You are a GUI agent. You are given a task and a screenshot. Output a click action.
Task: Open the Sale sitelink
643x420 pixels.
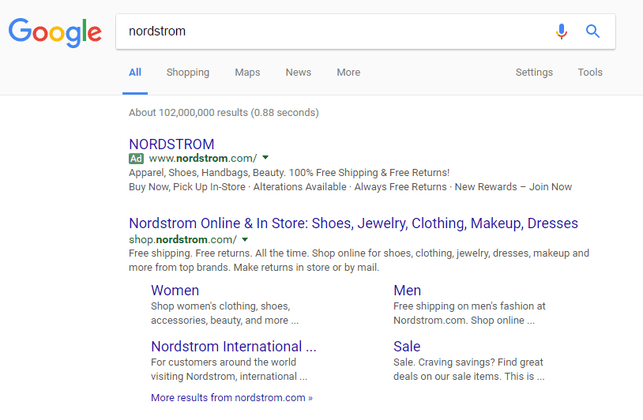pyautogui.click(x=406, y=347)
